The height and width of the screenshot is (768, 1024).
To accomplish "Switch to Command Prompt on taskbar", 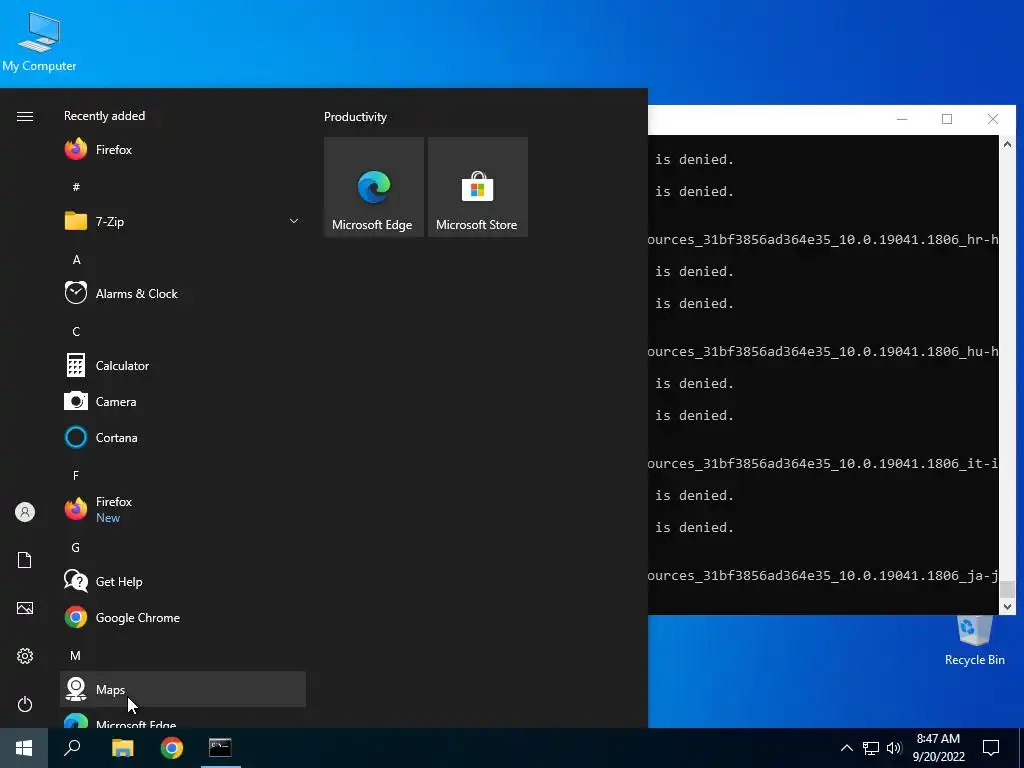I will pyautogui.click(x=220, y=748).
